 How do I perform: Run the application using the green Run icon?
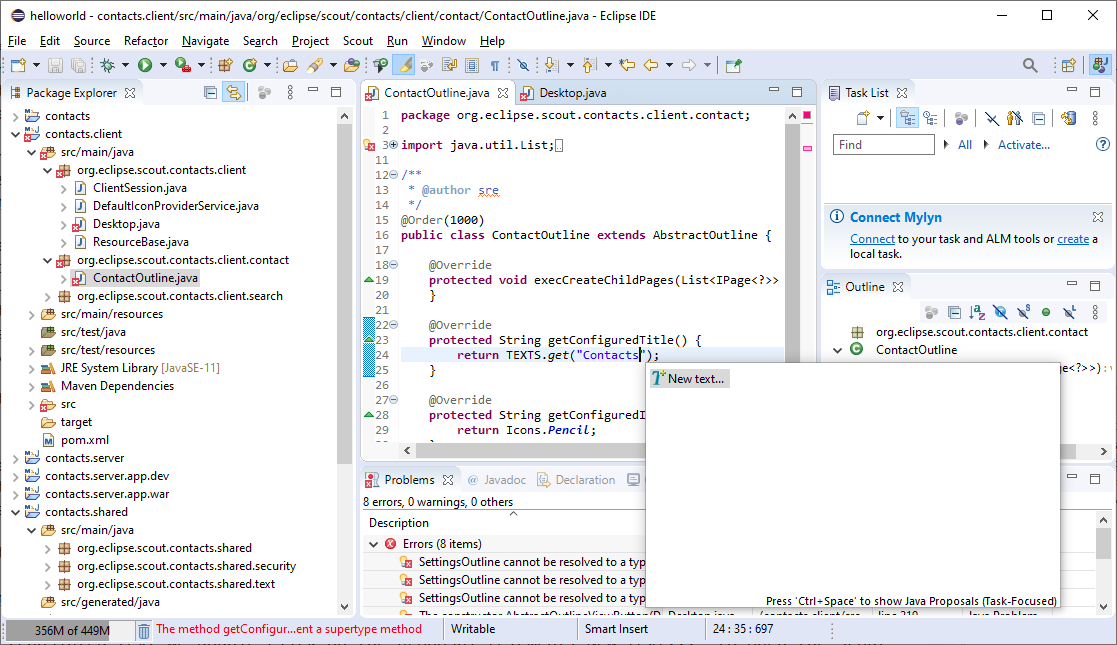pyautogui.click(x=144, y=65)
